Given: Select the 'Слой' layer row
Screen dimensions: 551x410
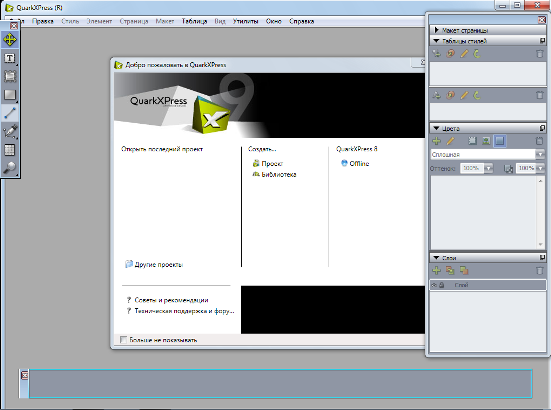Looking at the screenshot, I should point(488,285).
